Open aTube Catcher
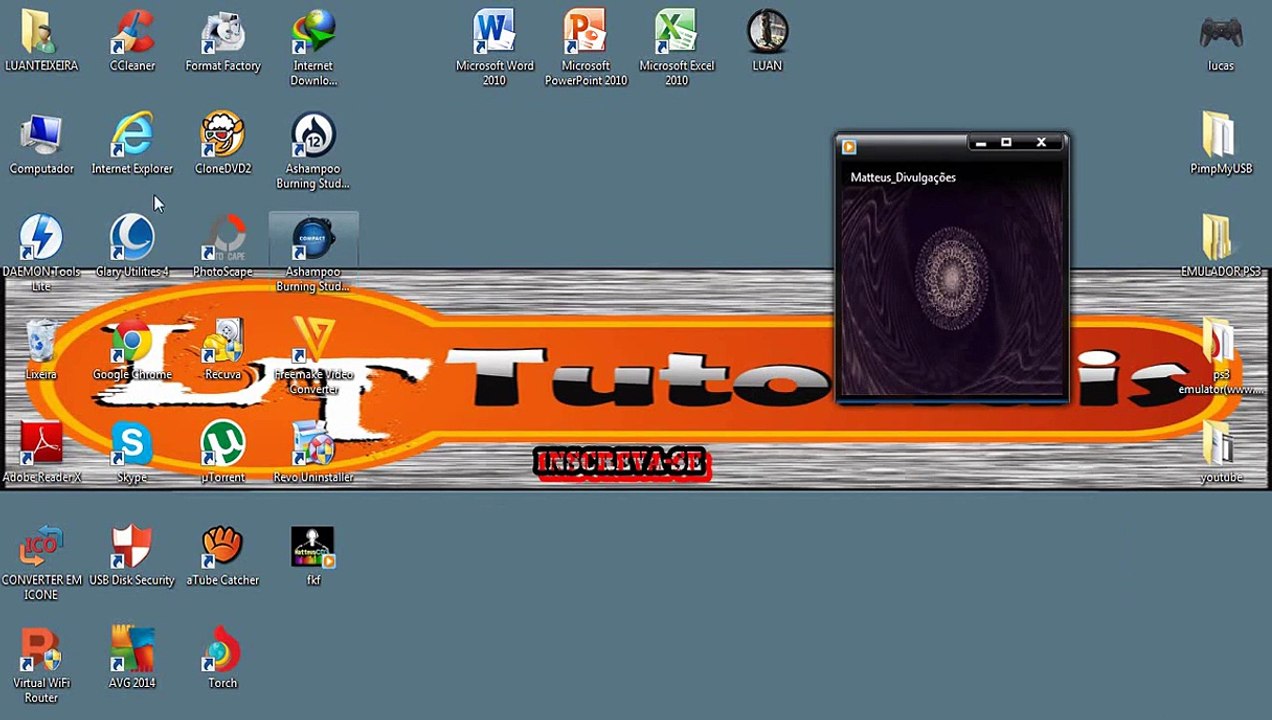This screenshot has width=1272, height=720. coord(223,555)
